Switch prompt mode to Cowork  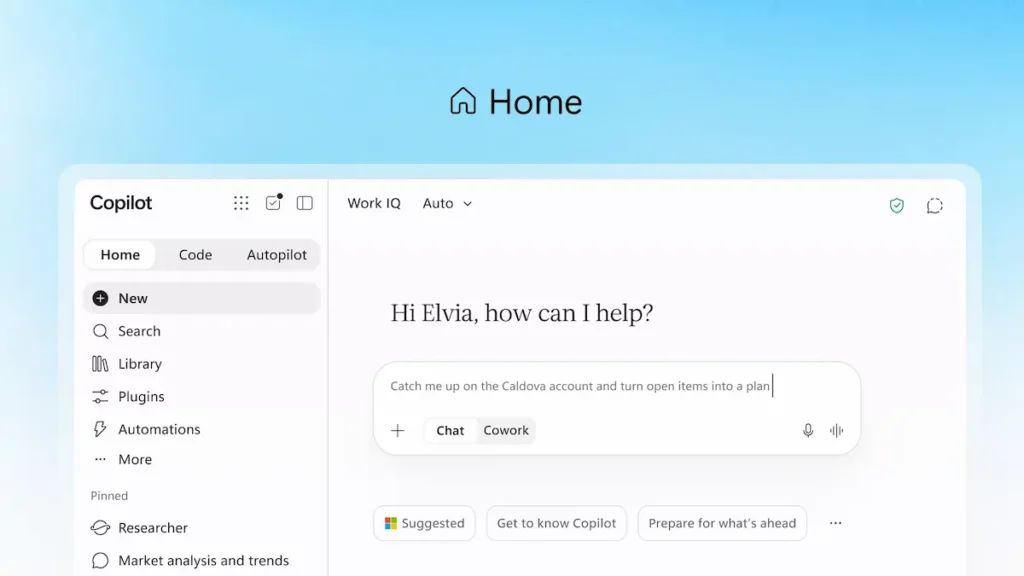pyautogui.click(x=506, y=430)
